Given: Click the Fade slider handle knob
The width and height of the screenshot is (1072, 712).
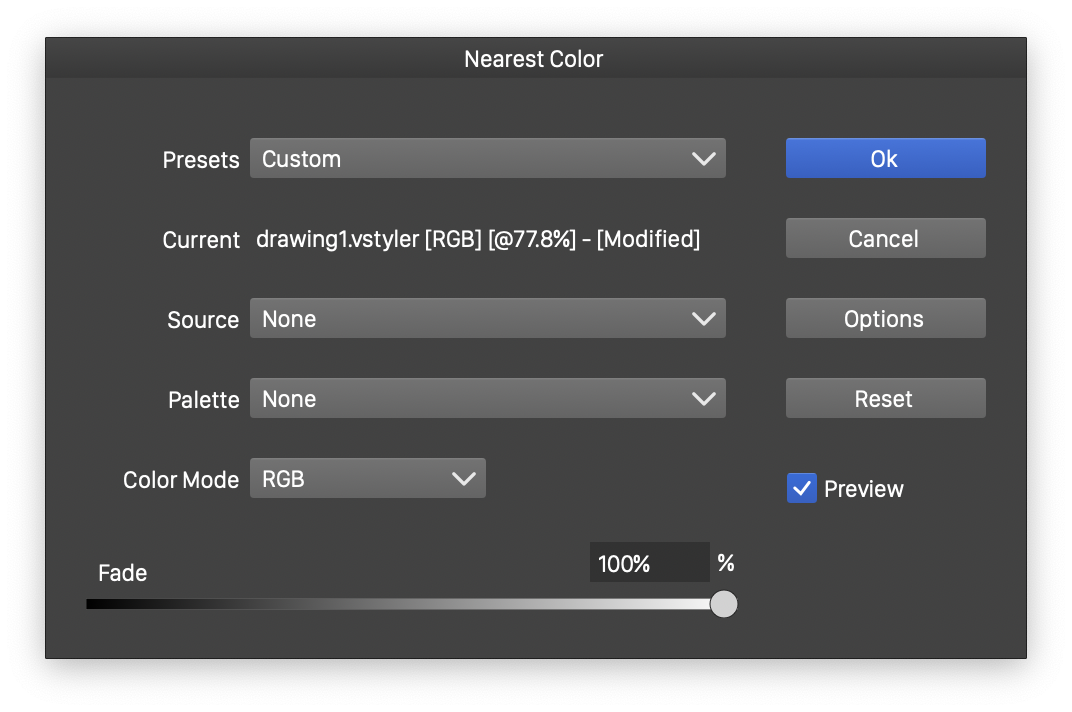Looking at the screenshot, I should (x=723, y=604).
